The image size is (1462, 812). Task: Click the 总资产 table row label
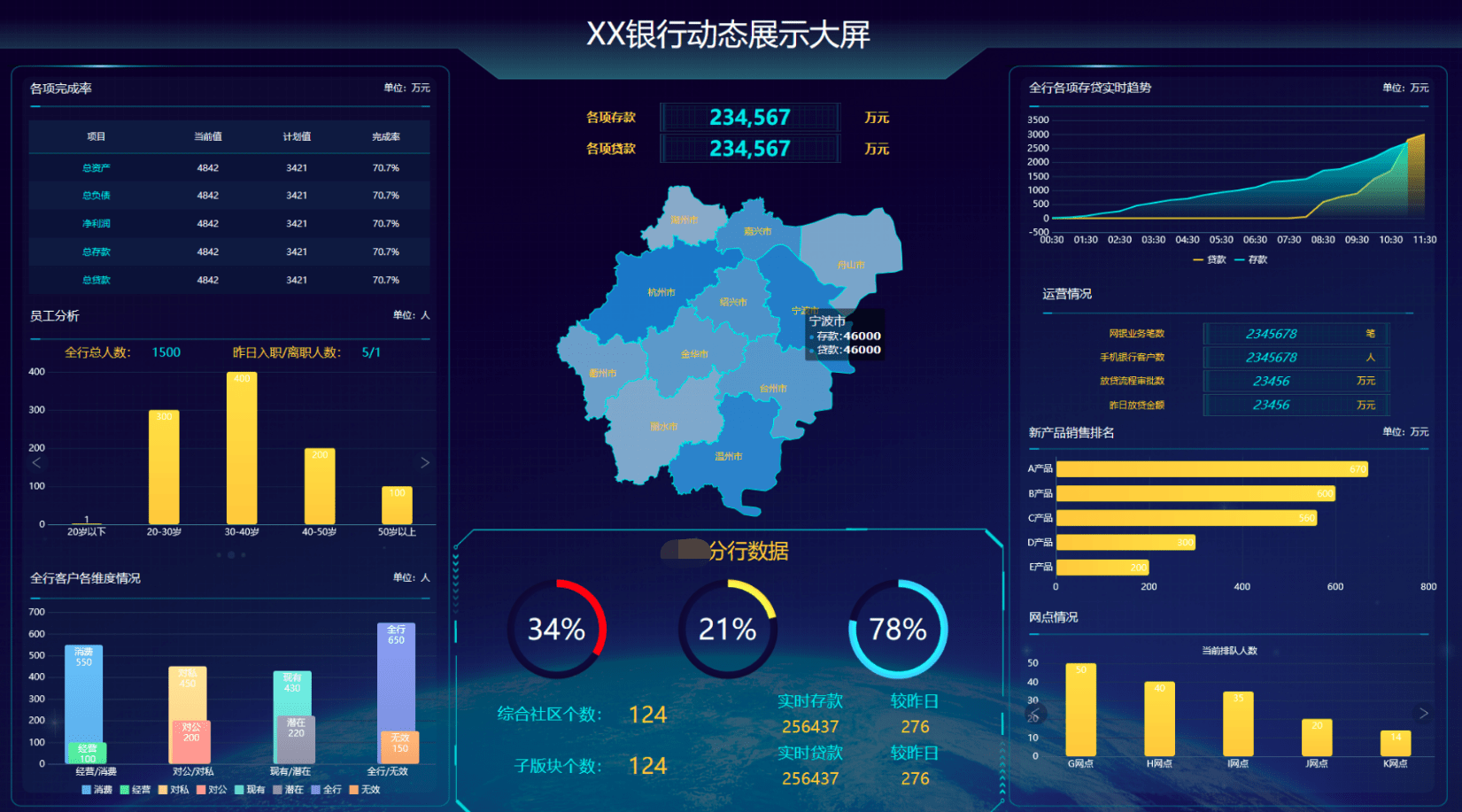97,167
